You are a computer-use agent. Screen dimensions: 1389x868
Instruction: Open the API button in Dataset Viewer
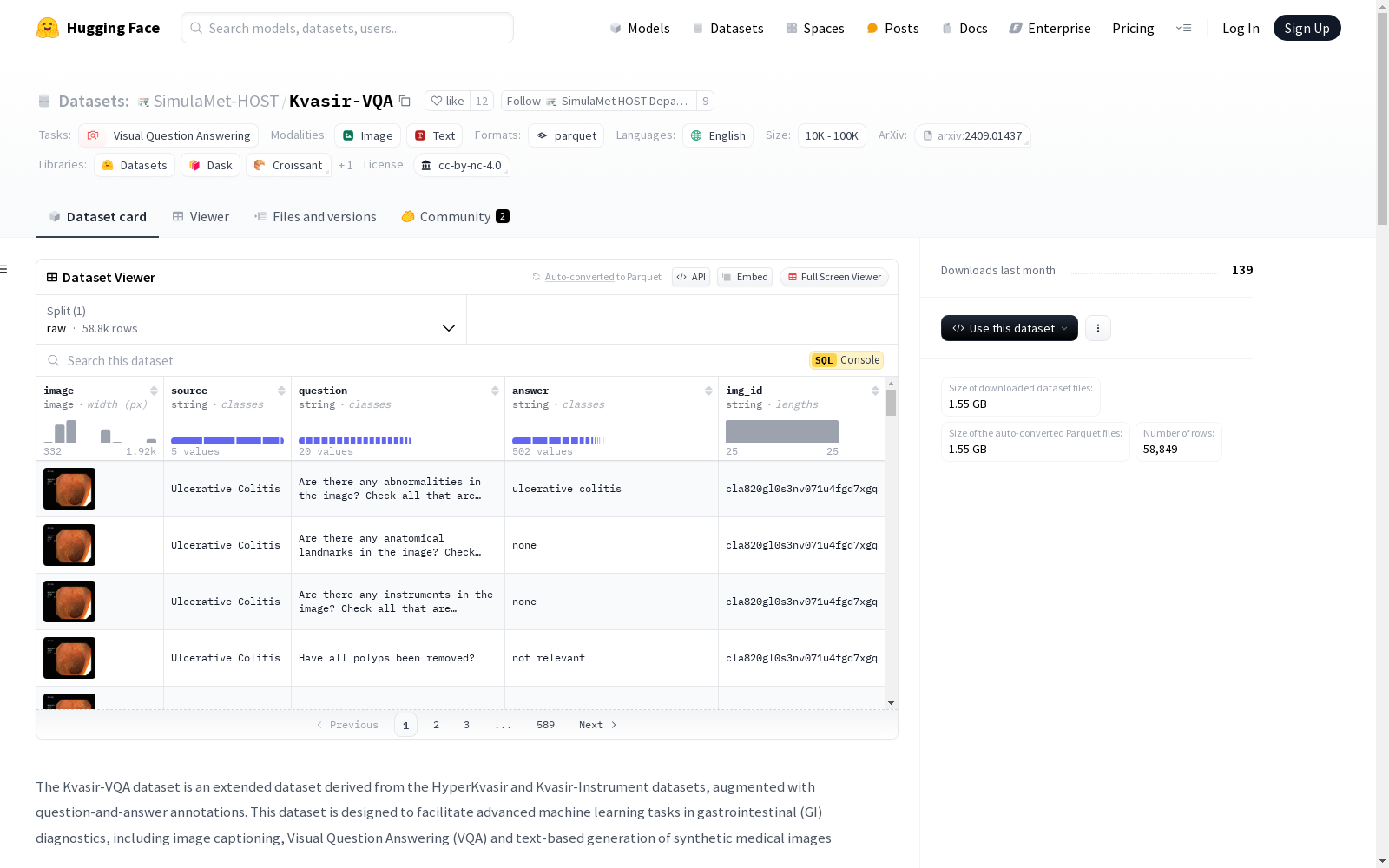tap(691, 277)
